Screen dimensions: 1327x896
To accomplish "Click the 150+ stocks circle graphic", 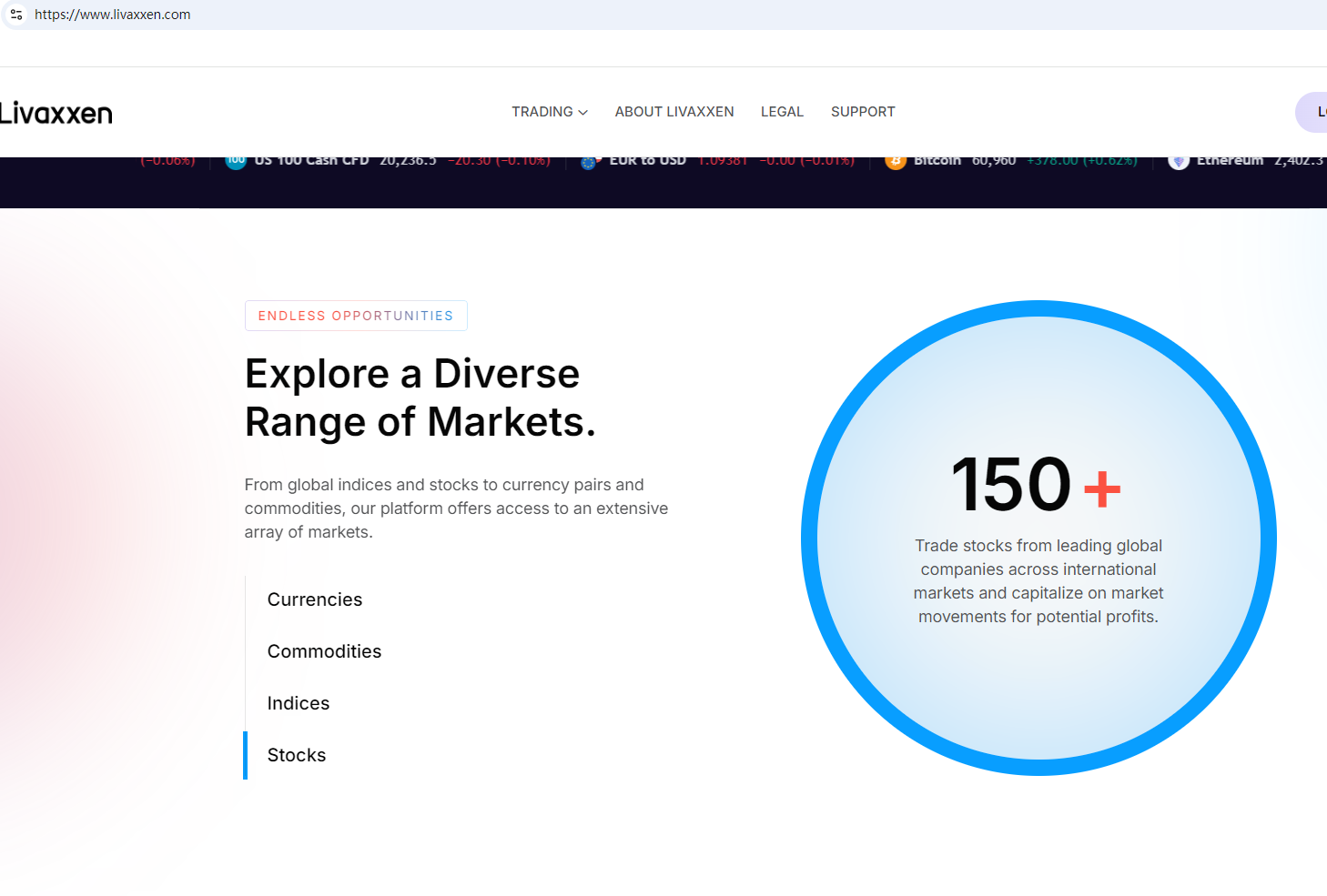I will click(1038, 538).
